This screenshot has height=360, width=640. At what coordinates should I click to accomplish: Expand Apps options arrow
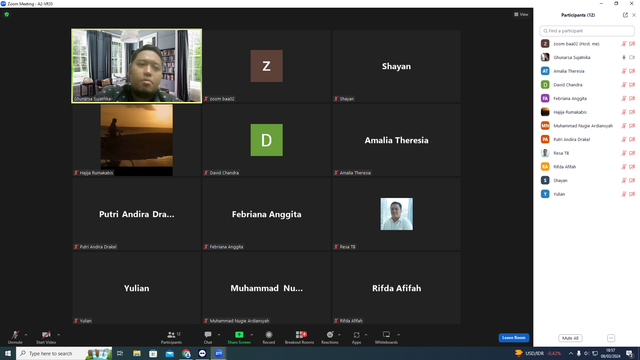366,335
